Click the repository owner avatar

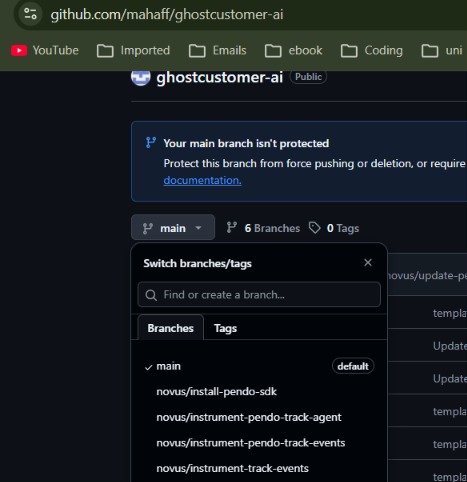point(140,78)
